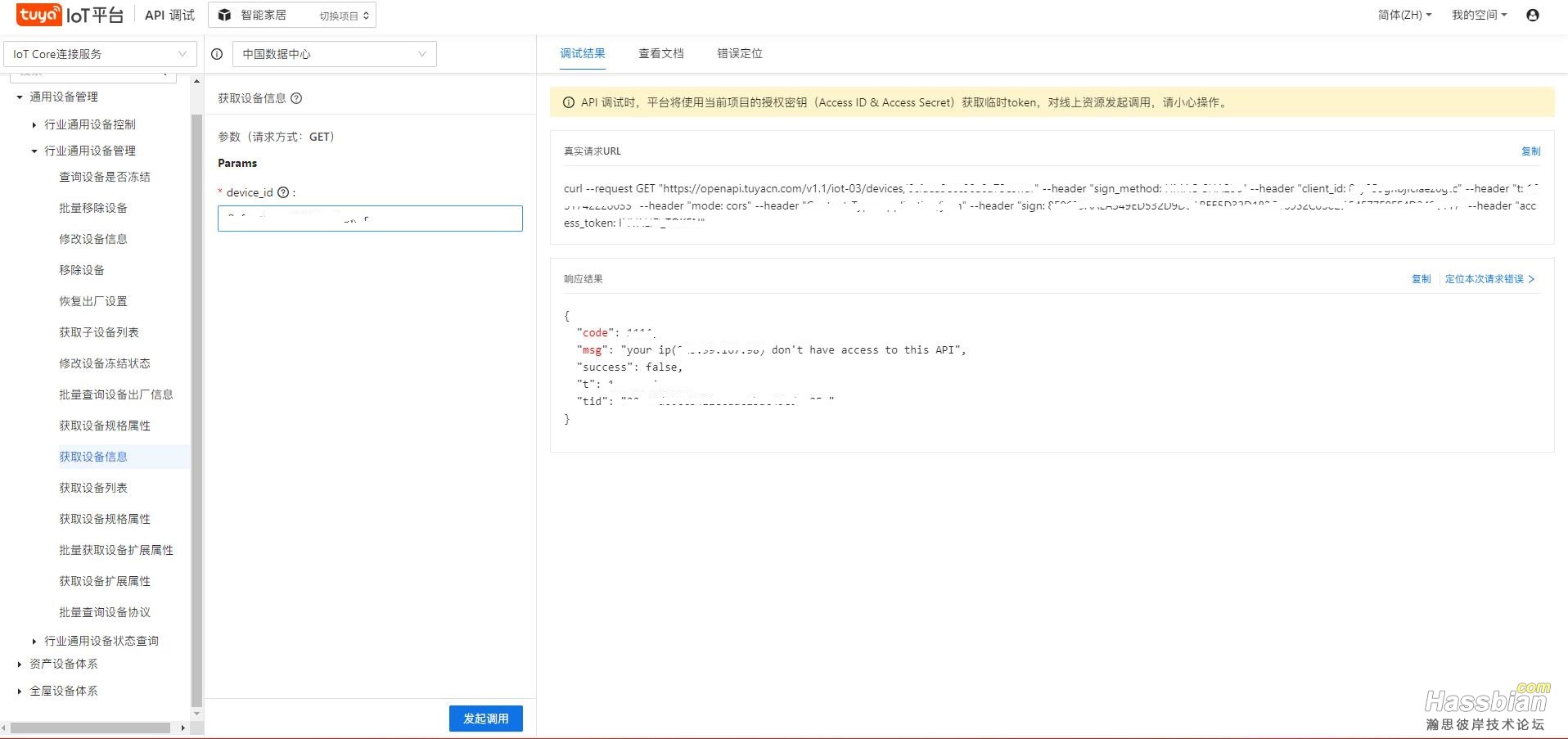Image resolution: width=1568 pixels, height=739 pixels.
Task: Click API 调试 header item
Action: click(x=169, y=15)
